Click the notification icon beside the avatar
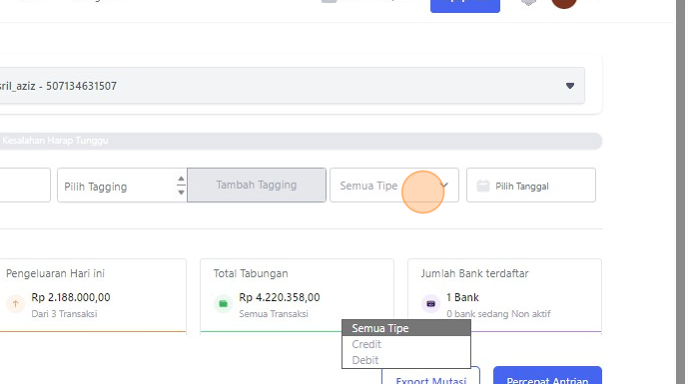 point(528,3)
